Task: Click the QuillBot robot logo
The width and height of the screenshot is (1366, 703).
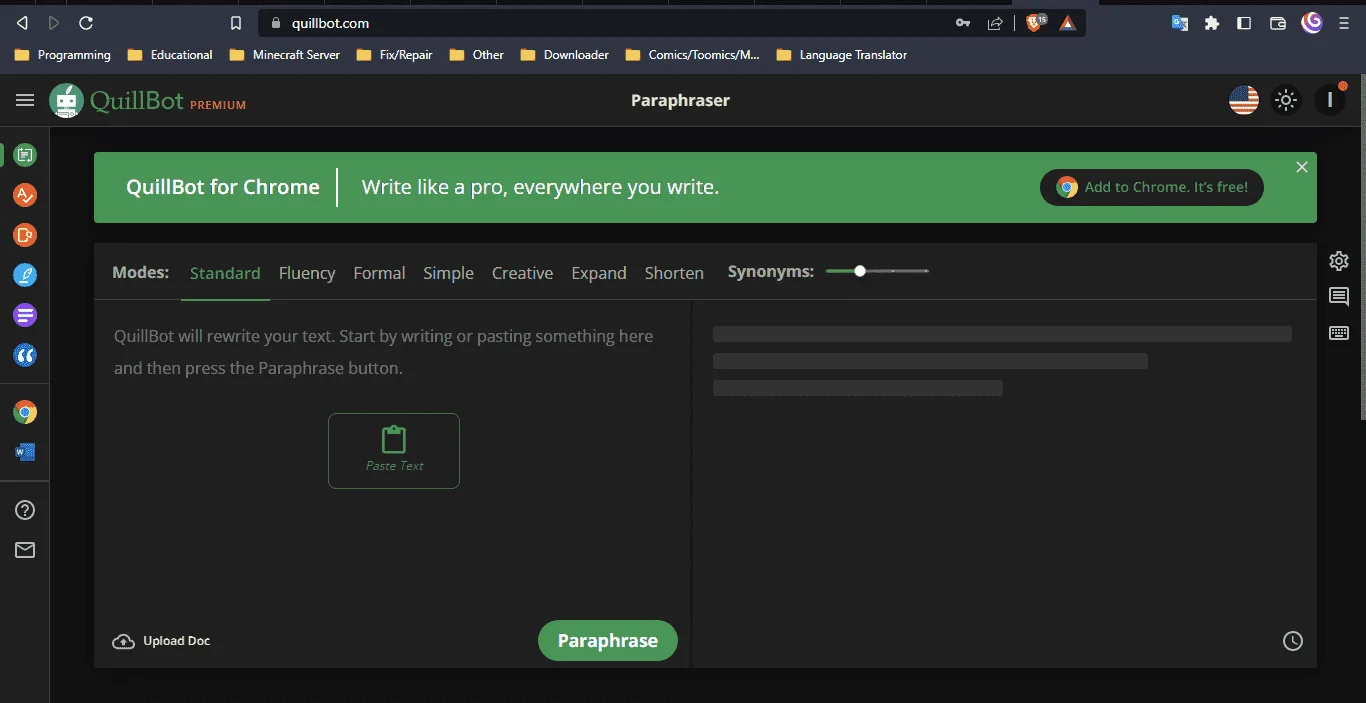Action: tap(66, 100)
